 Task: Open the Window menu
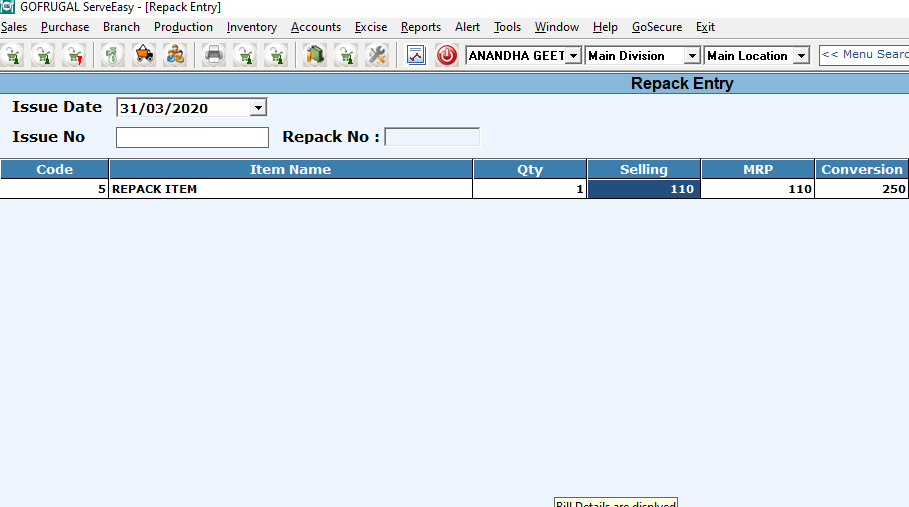coord(557,27)
